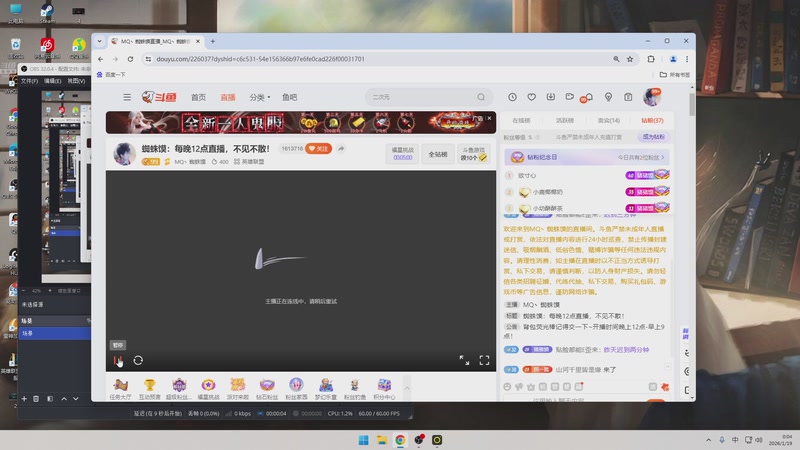Select the 钻粉(37) tab
This screenshot has height=450, width=800.
click(652, 120)
